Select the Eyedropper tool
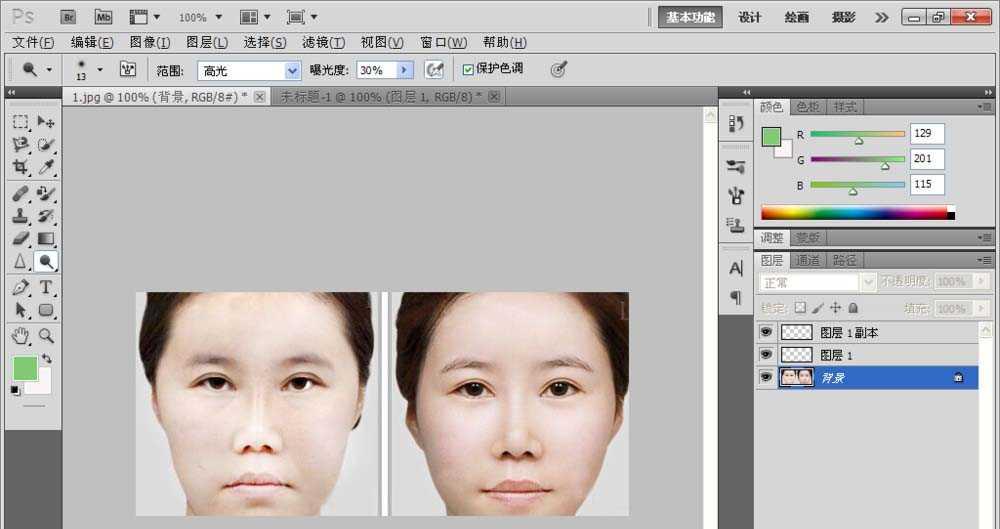Viewport: 1000px width, 529px height. coord(45,167)
